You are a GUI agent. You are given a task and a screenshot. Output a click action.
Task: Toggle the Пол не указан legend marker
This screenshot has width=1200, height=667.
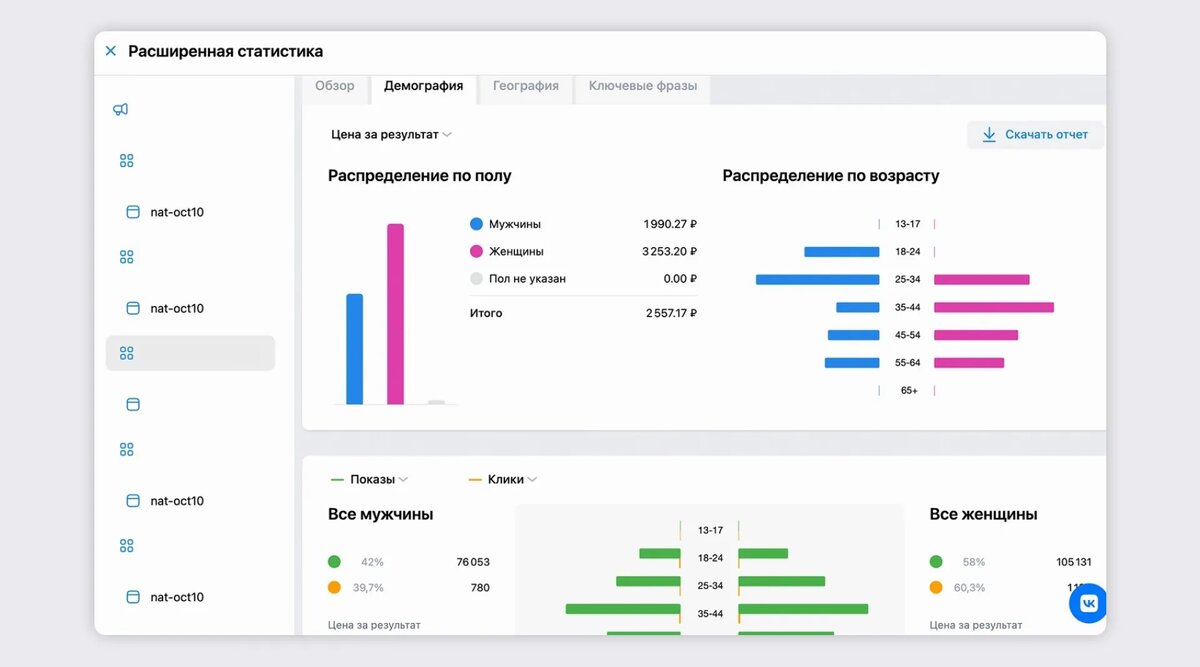pyautogui.click(x=476, y=279)
